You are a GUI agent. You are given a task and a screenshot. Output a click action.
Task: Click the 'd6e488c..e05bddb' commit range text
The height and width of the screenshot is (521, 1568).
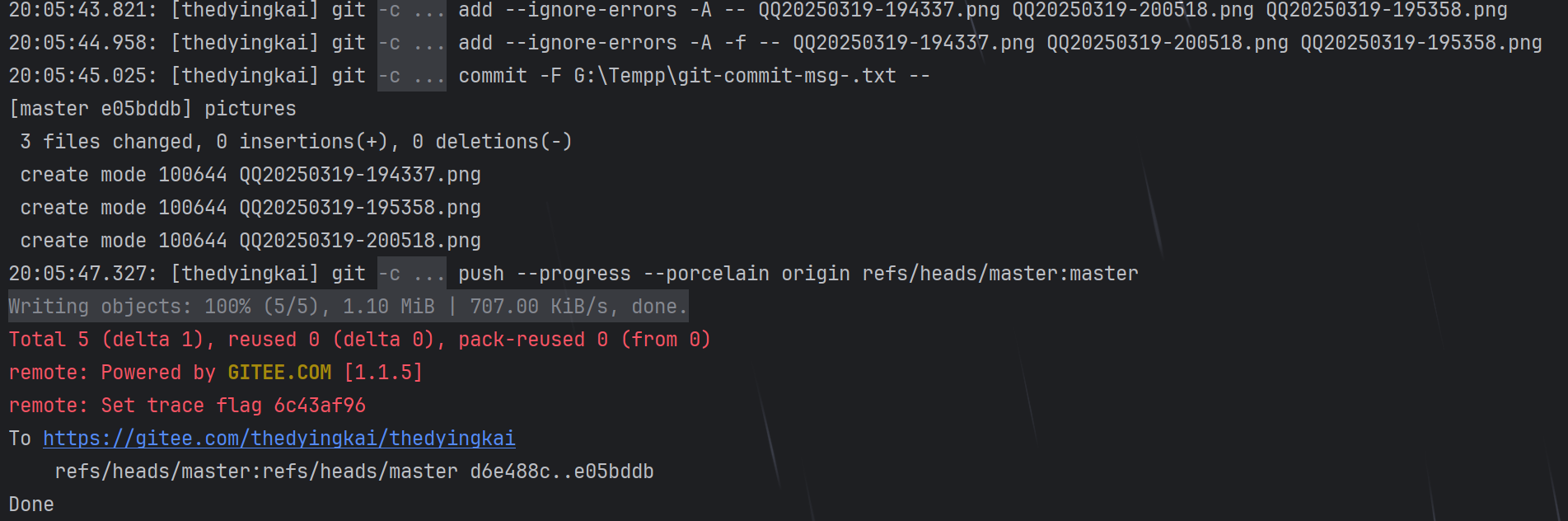[x=562, y=472]
